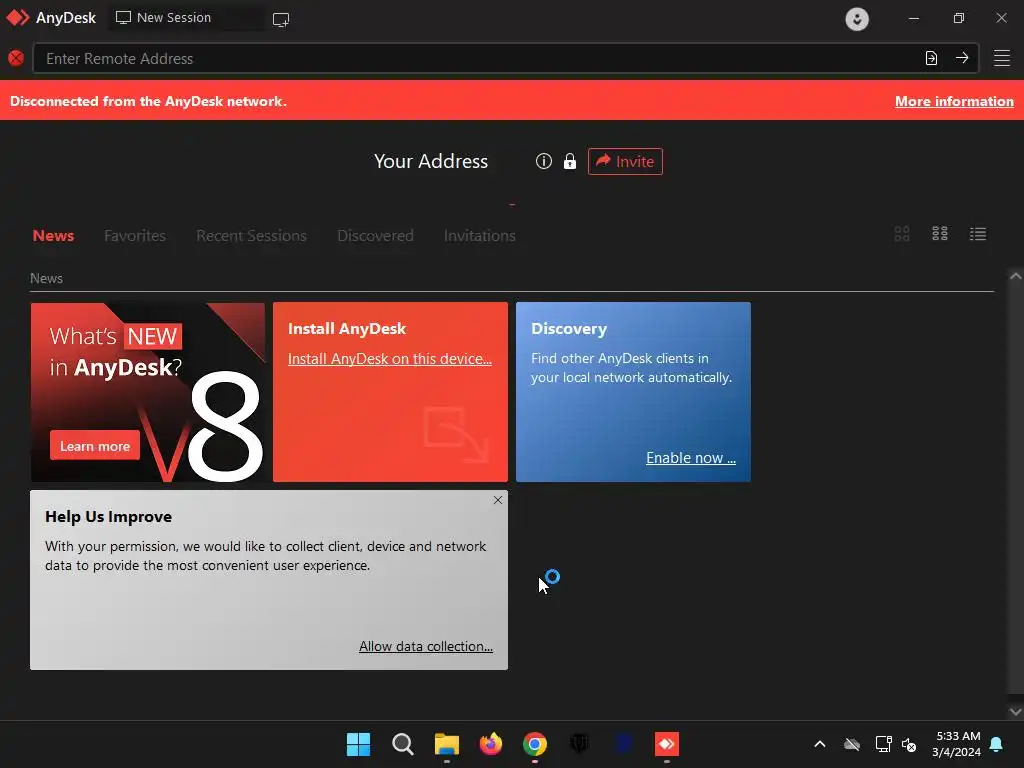Open the Windows Start menu
This screenshot has height=768, width=1024.
[359, 744]
